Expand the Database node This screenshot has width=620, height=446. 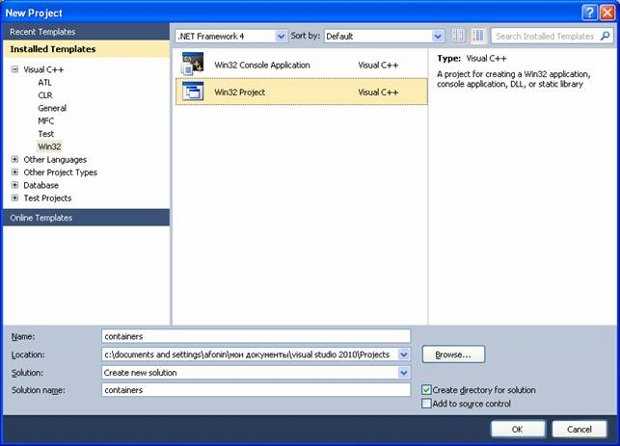coord(15,185)
